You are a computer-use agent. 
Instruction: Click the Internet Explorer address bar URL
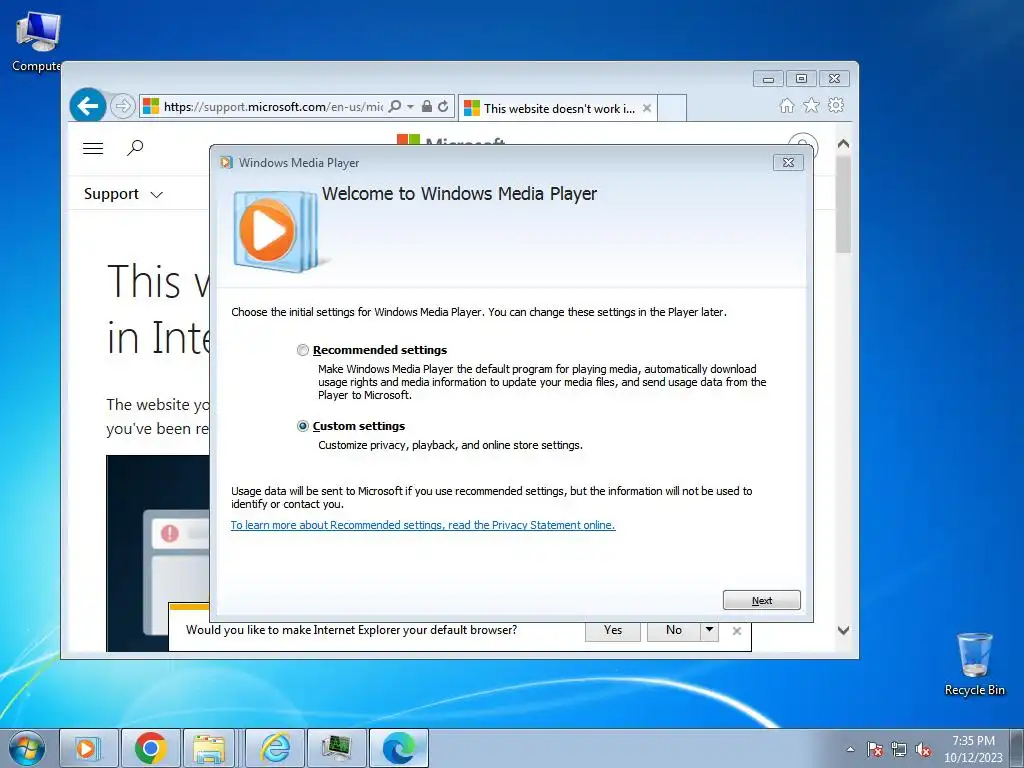coord(273,106)
